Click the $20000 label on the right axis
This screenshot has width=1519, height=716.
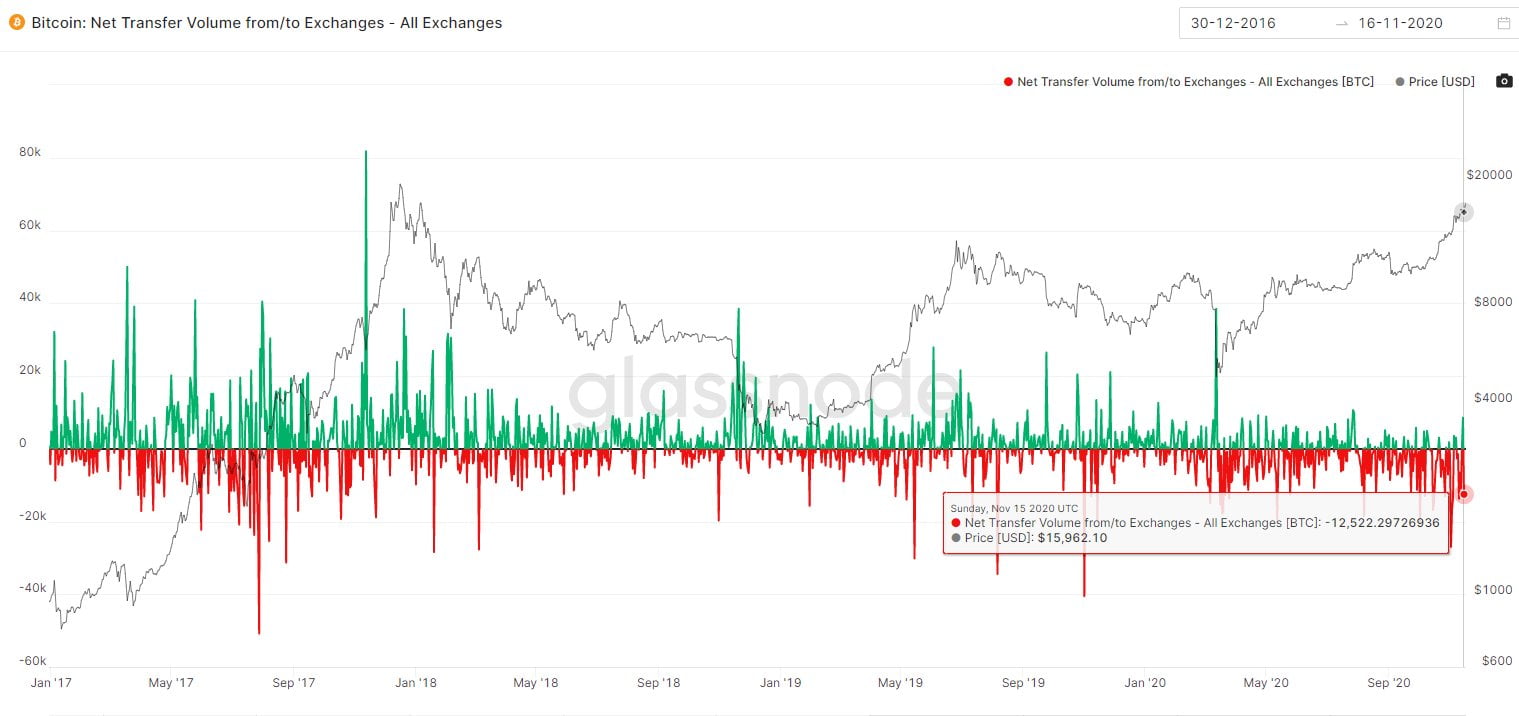tap(1489, 174)
